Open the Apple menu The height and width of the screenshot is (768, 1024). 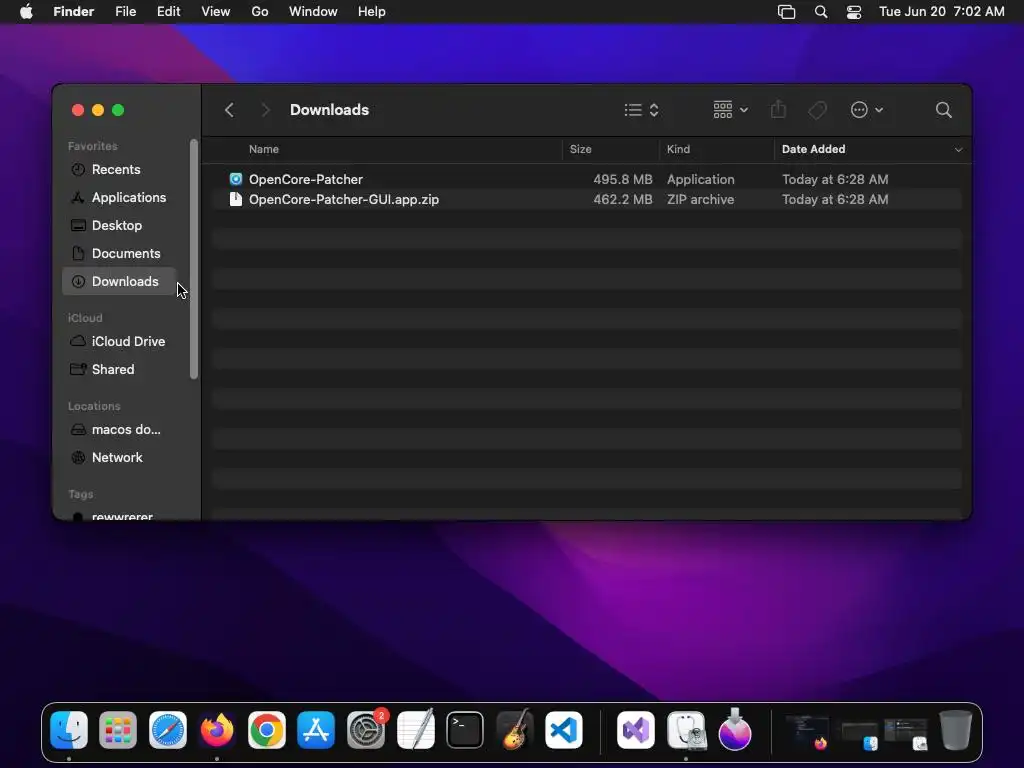point(26,12)
